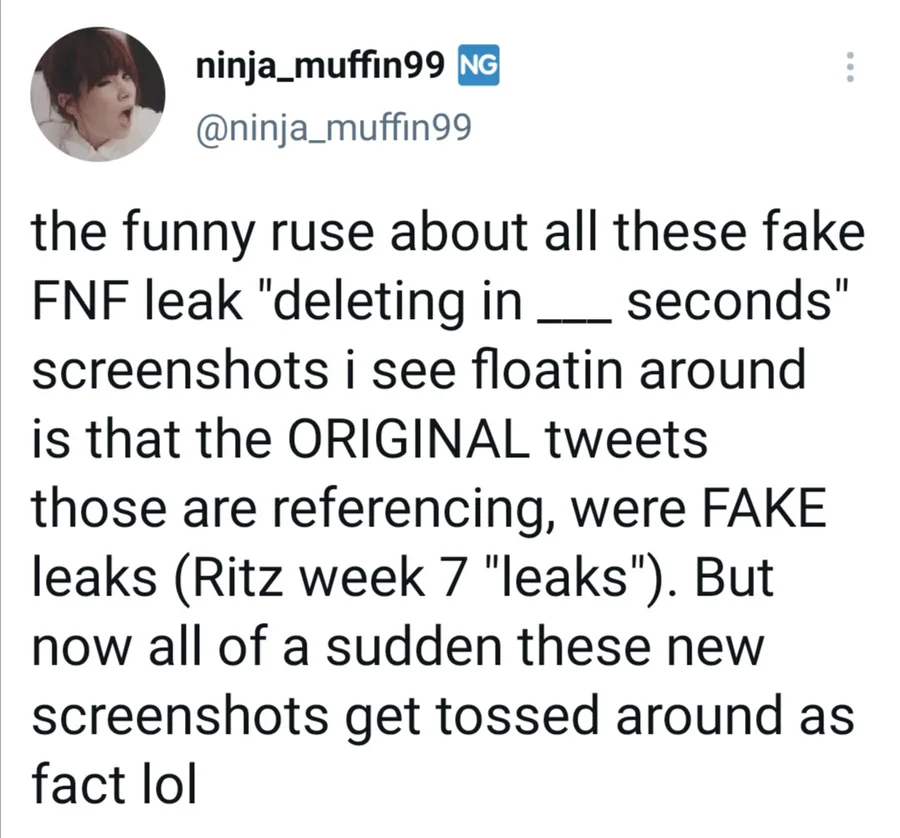Open the three-dot more options menu

(x=850, y=66)
